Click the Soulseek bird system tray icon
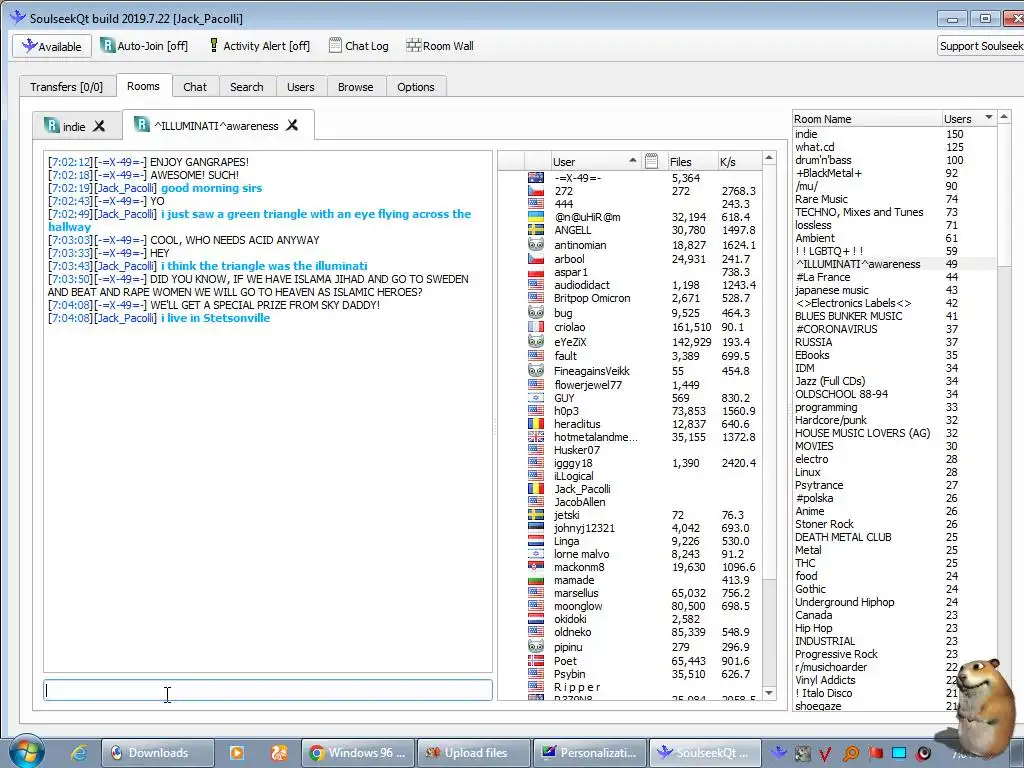The width and height of the screenshot is (1024, 768). [778, 753]
